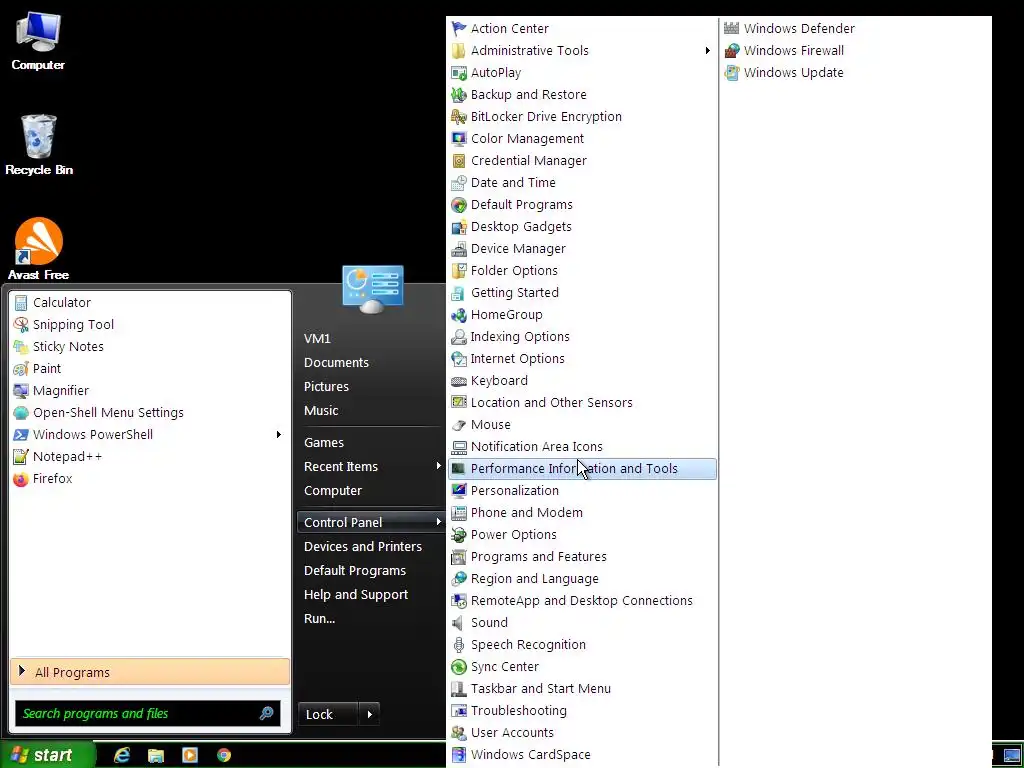
Task: Open Internet Options icon
Action: [x=459, y=359]
